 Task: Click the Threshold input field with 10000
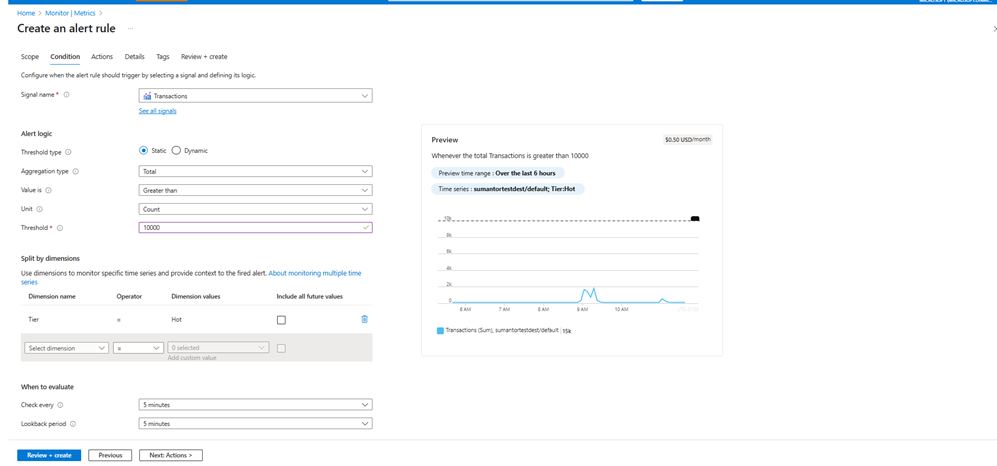pyautogui.click(x=255, y=228)
